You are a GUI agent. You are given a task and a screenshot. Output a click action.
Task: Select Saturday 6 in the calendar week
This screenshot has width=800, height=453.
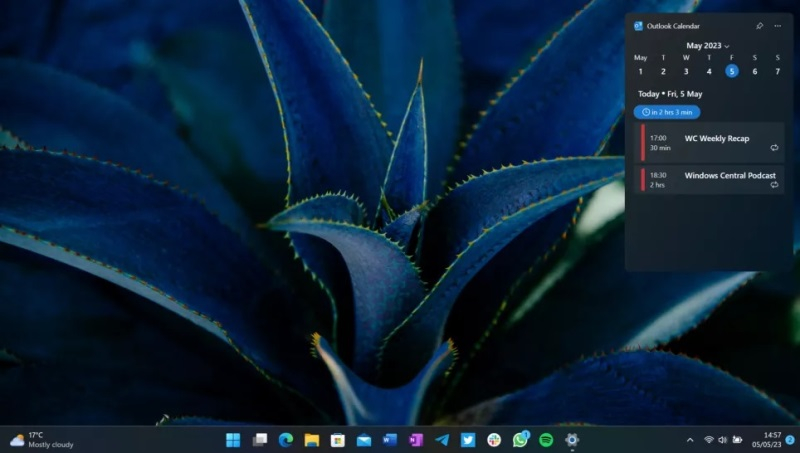click(x=755, y=71)
